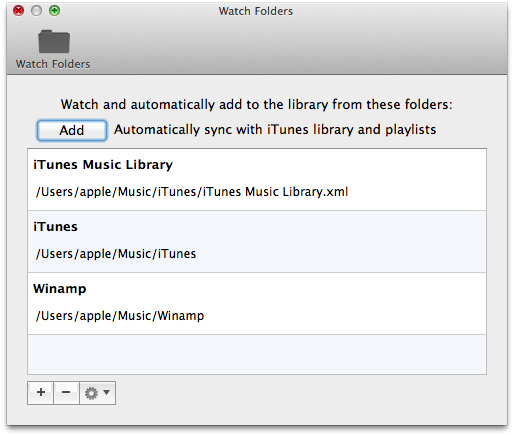Screen dimensions: 514x436
Task: Click the Watch Folders window title text
Action: tap(256, 11)
